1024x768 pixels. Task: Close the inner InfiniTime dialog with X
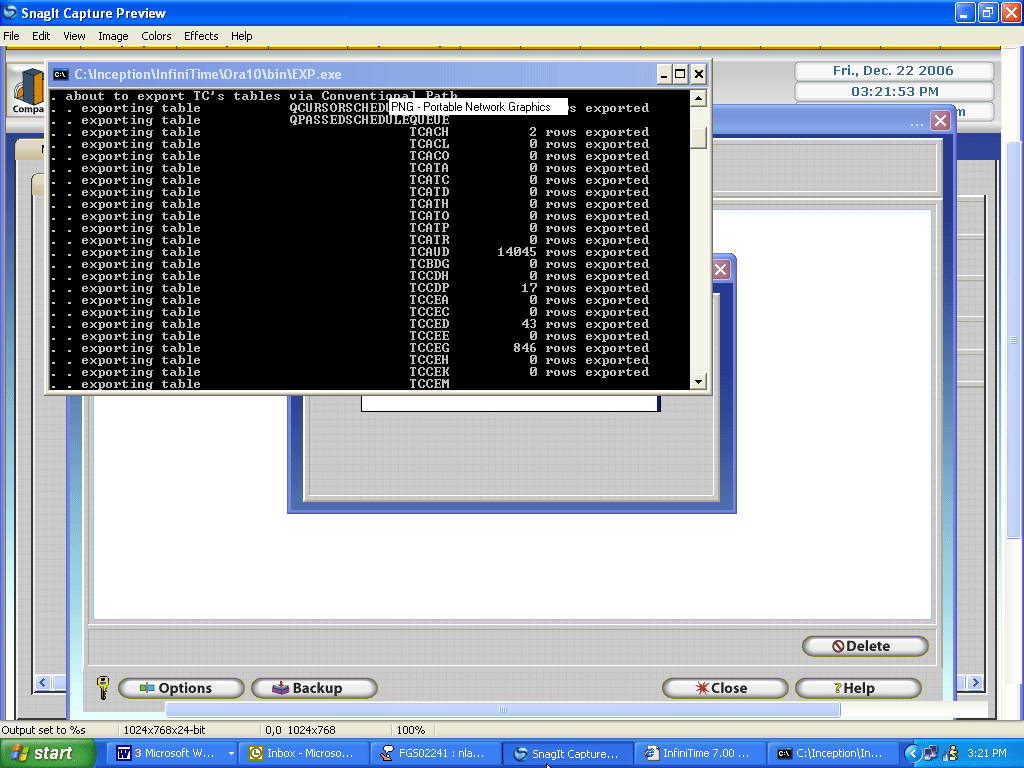(x=720, y=270)
